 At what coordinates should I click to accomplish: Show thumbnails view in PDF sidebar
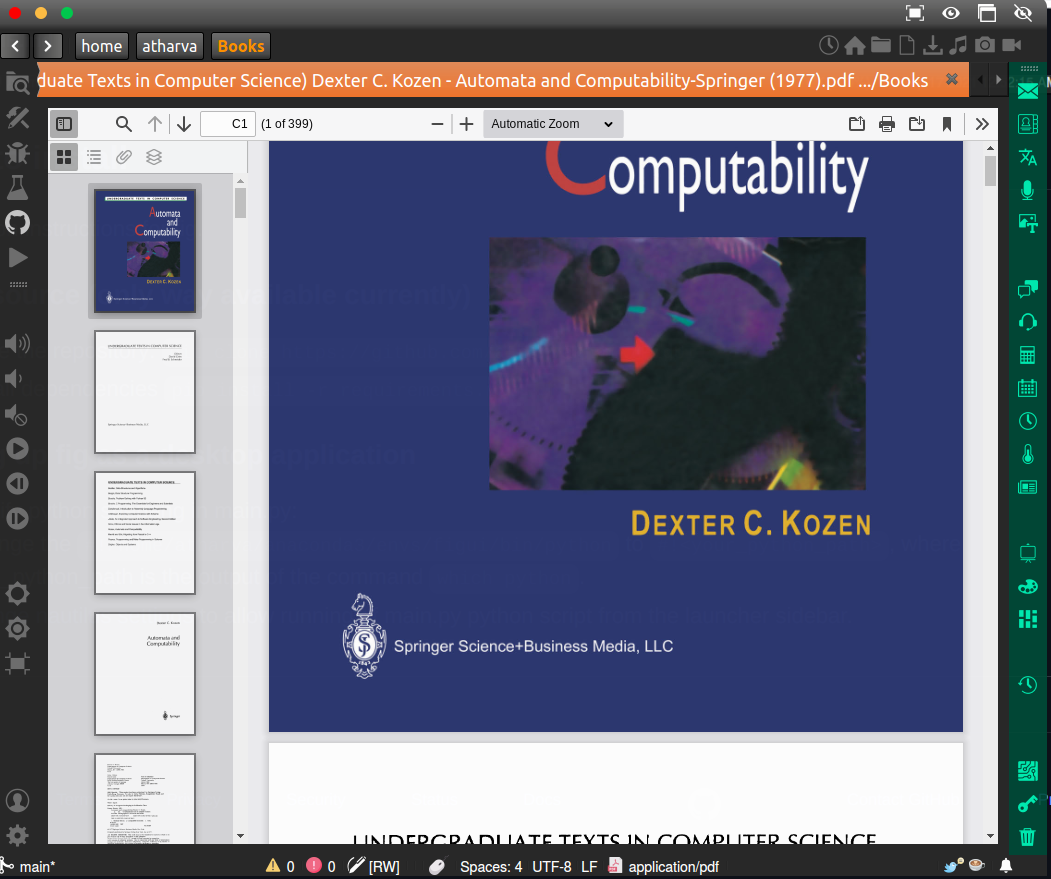(64, 157)
